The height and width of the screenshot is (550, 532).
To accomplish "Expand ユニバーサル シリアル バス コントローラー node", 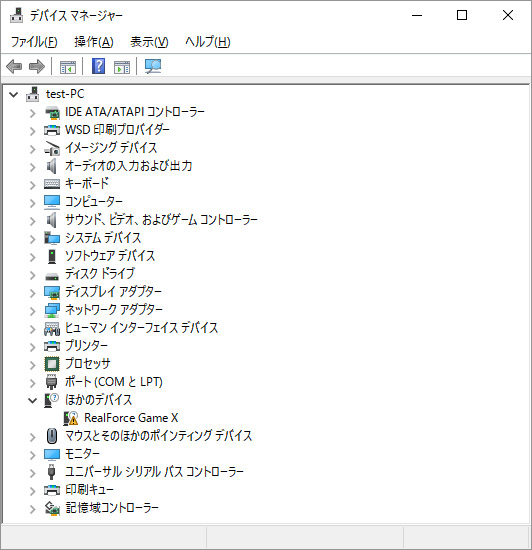I will [33, 473].
